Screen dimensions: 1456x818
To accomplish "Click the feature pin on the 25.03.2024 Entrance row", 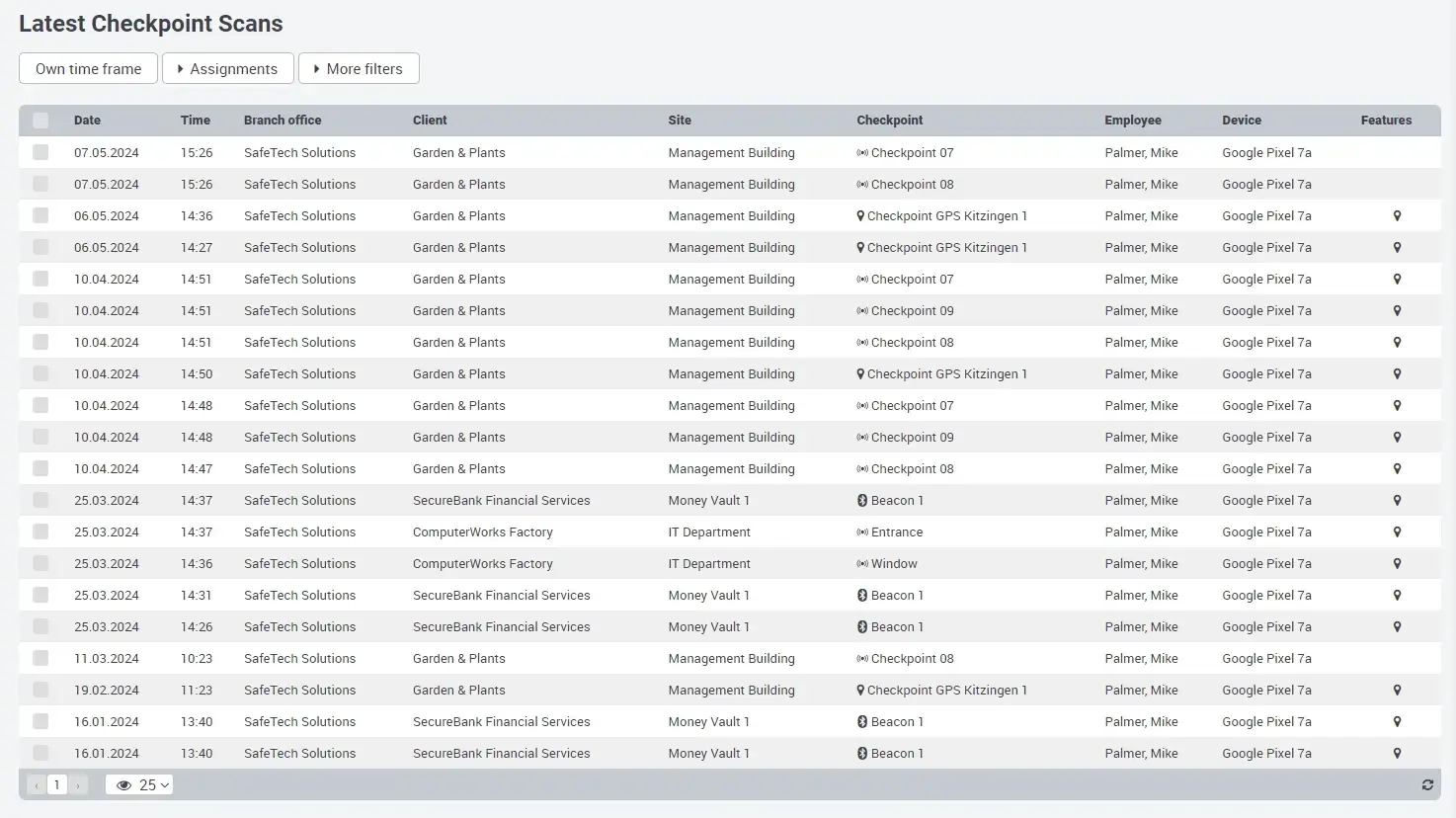I will [x=1397, y=532].
